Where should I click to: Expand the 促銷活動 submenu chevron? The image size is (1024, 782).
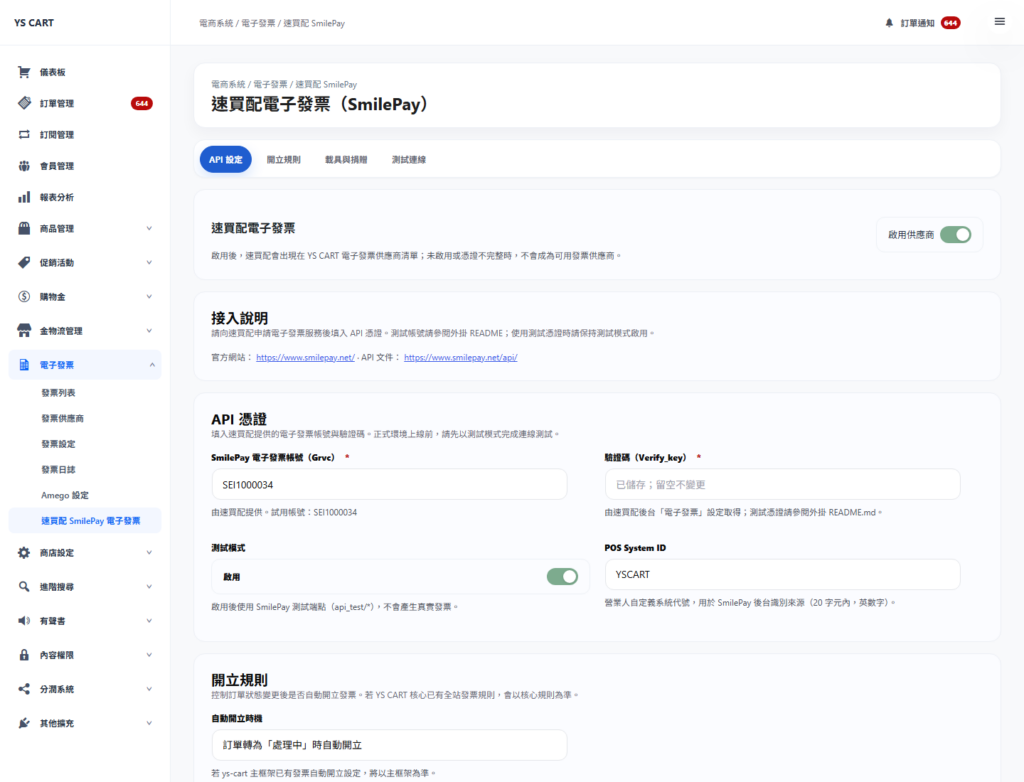(x=150, y=263)
